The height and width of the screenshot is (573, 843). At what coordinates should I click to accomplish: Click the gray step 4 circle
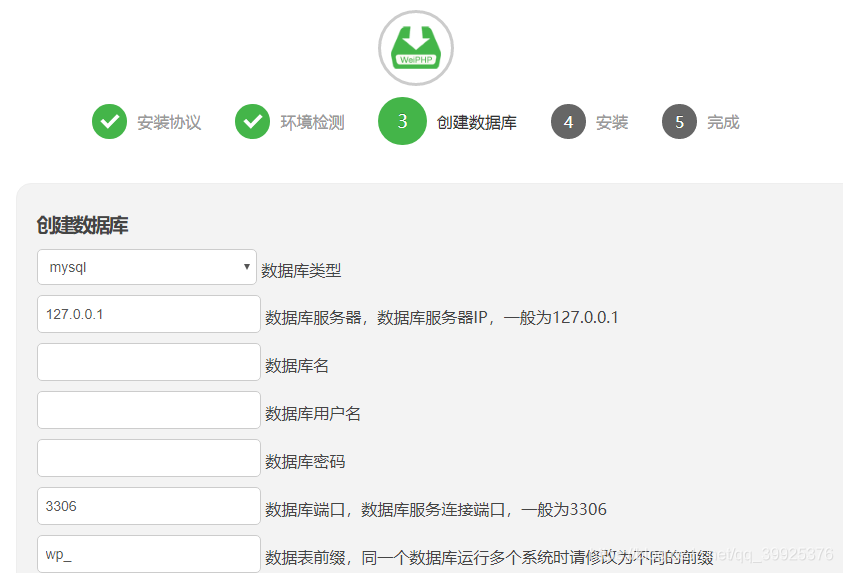568,121
